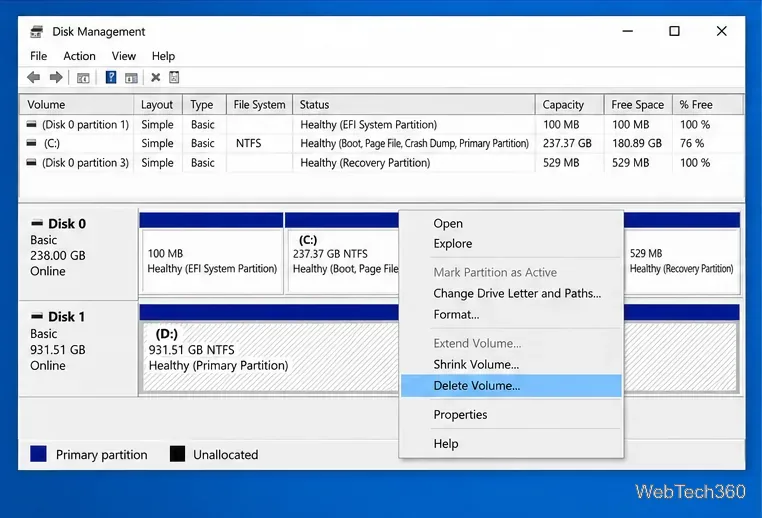
Task: Click the Forward arrow toolbar icon
Action: coord(56,77)
